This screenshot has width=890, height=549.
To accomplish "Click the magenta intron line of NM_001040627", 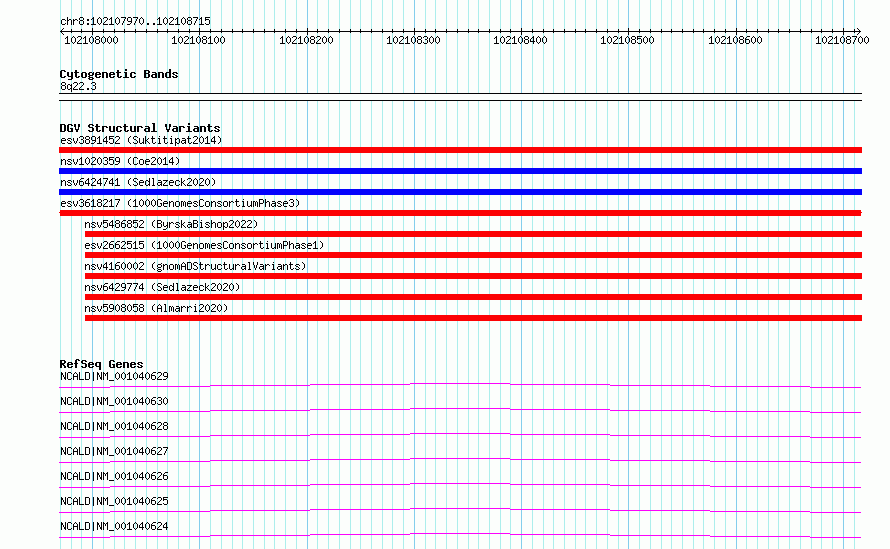I will tap(460, 459).
